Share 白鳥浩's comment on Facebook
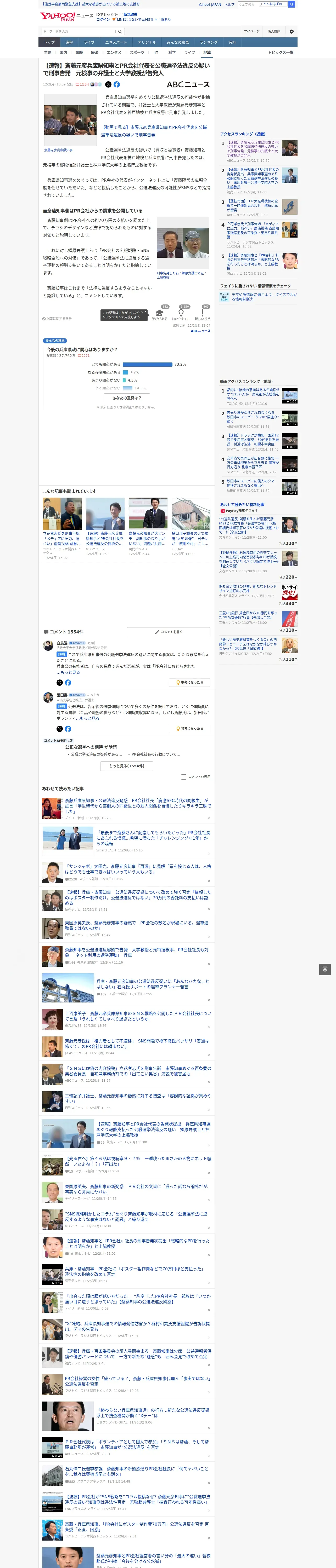 [68, 682]
